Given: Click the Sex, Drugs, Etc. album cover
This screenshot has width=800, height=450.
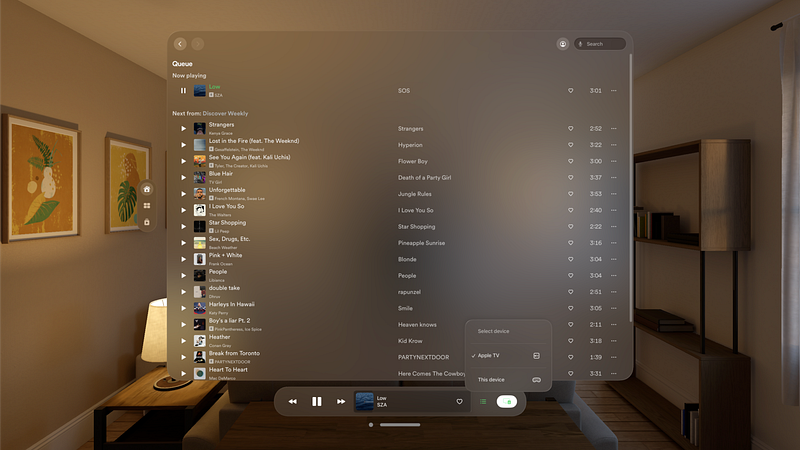Looking at the screenshot, I should click(x=199, y=243).
